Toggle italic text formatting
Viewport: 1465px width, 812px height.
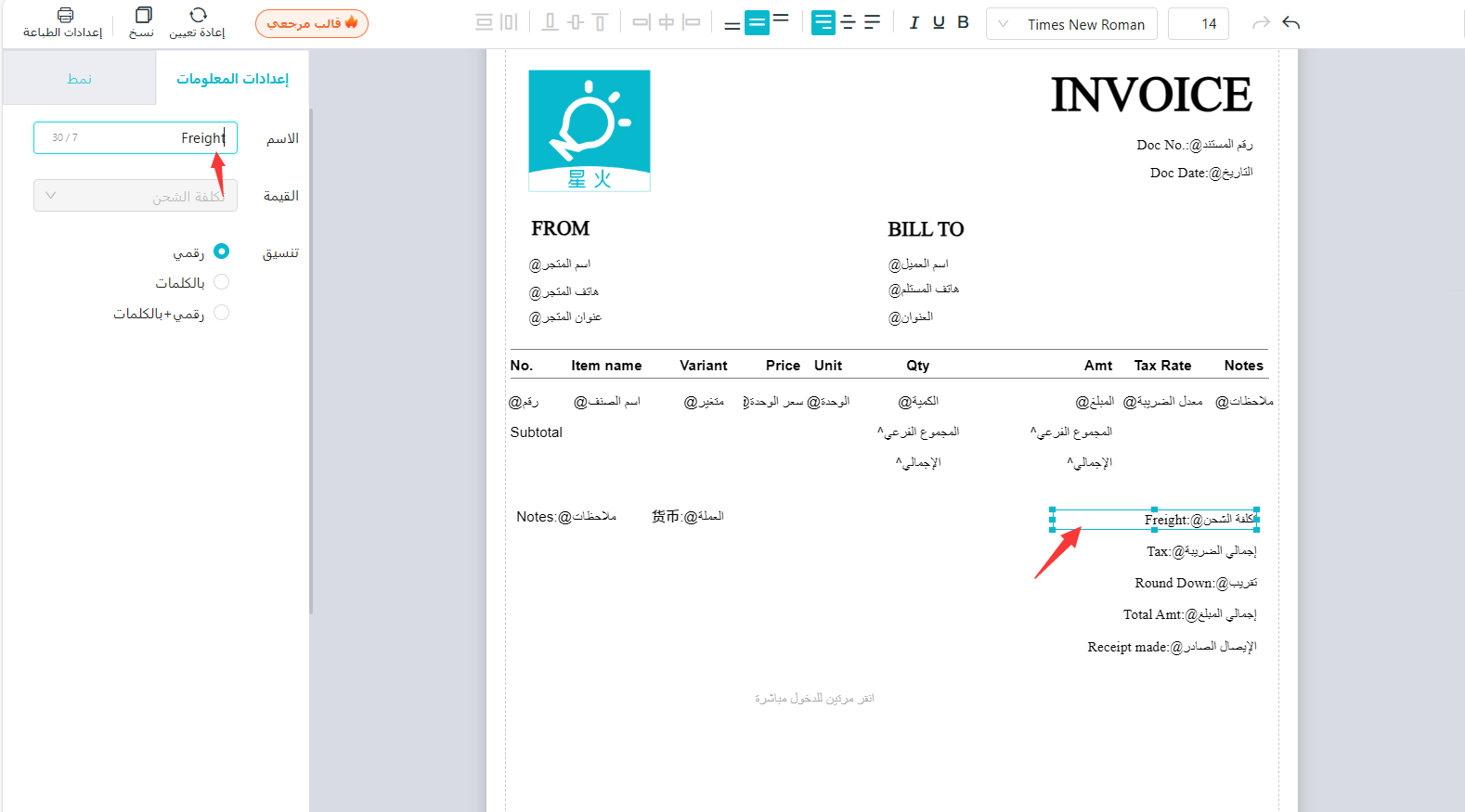tap(914, 23)
